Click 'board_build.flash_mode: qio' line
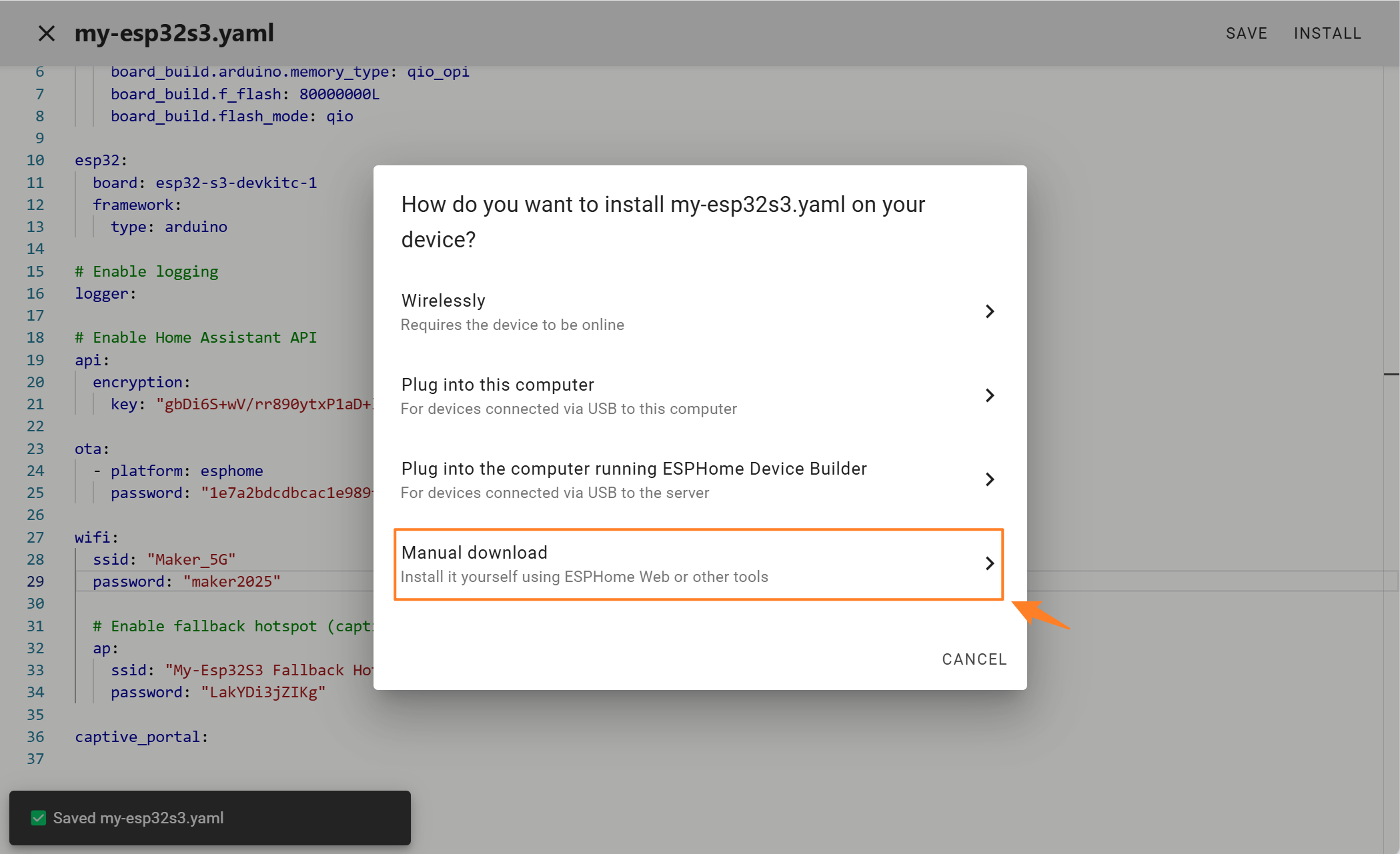This screenshot has height=854, width=1400. [231, 116]
